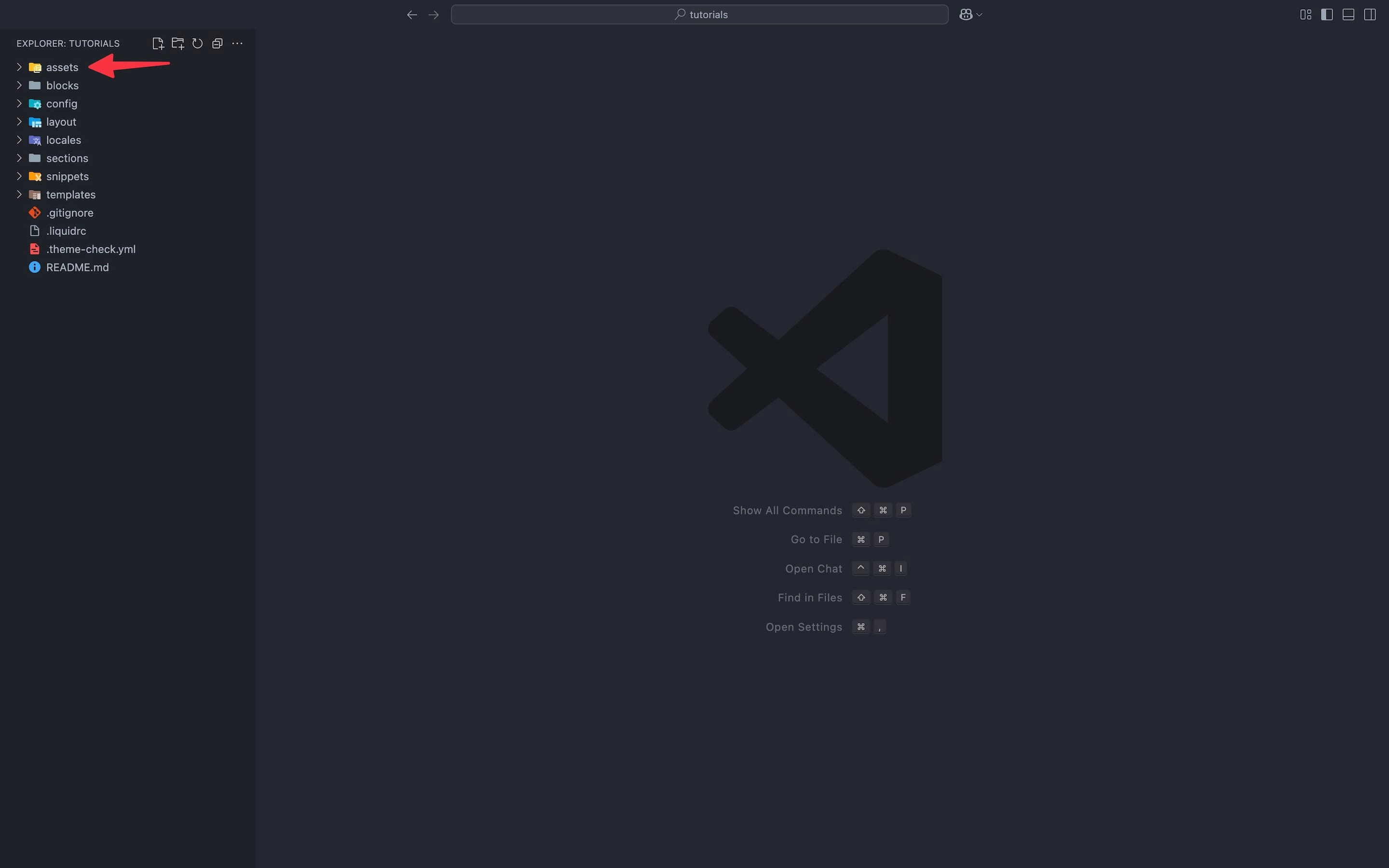Expand the sections folder chevron

[x=19, y=158]
